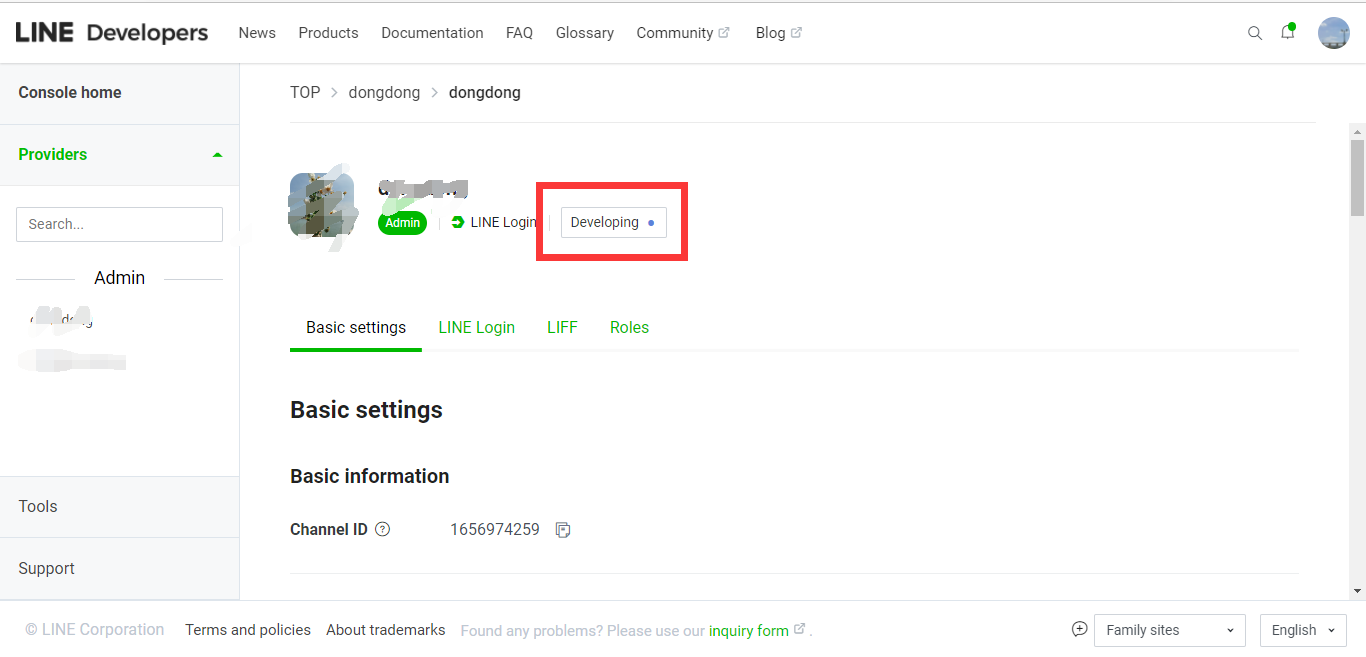Open the user profile avatar

click(x=1334, y=33)
